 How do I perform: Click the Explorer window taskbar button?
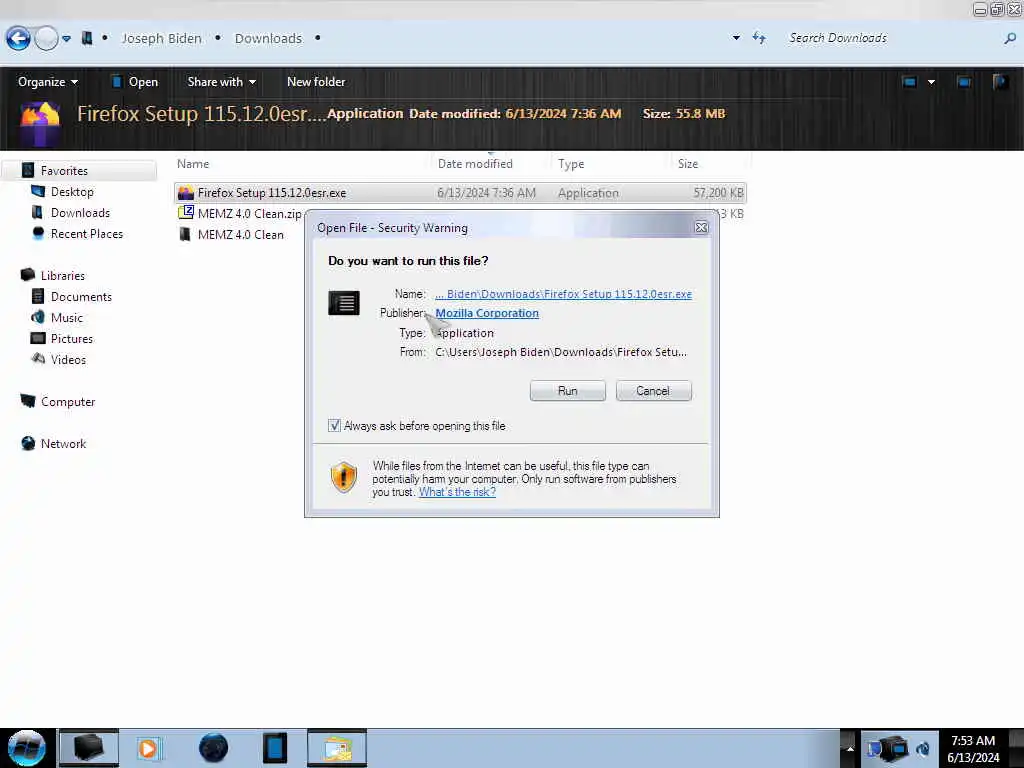click(x=337, y=748)
